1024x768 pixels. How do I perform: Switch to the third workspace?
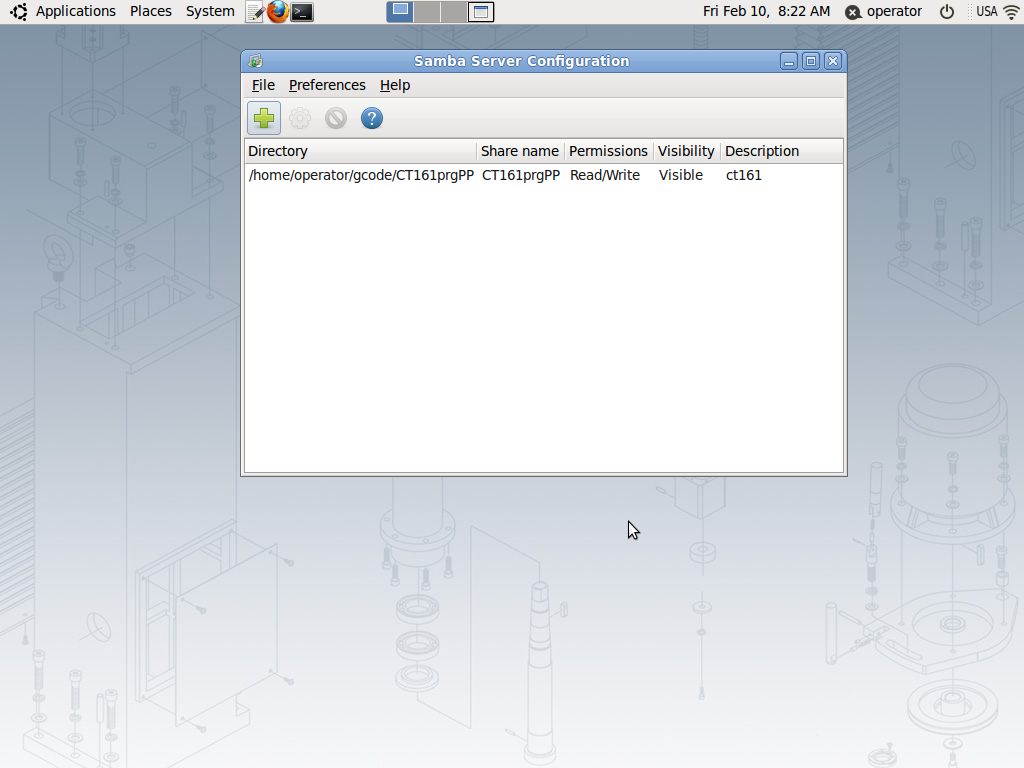453,11
